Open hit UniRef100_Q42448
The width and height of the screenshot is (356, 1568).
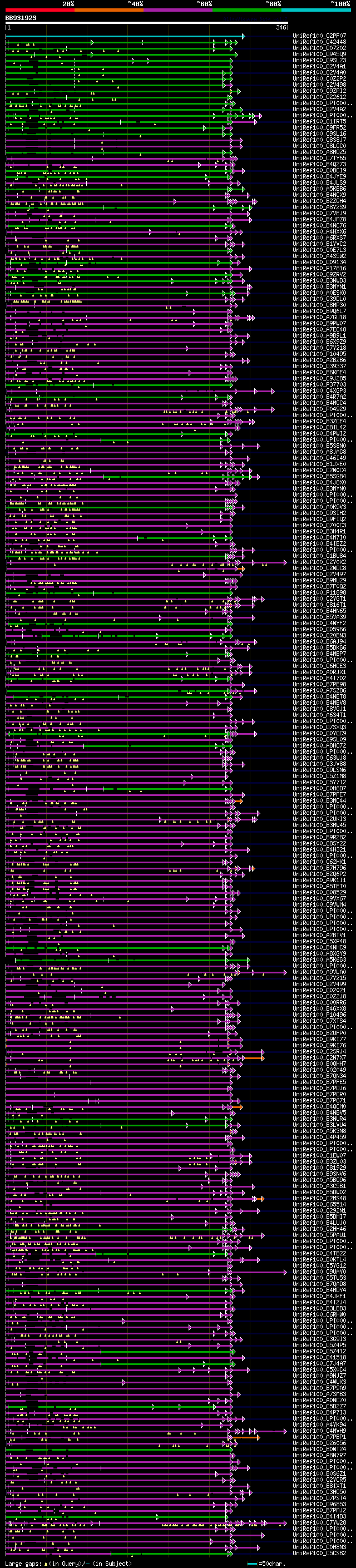319,42
